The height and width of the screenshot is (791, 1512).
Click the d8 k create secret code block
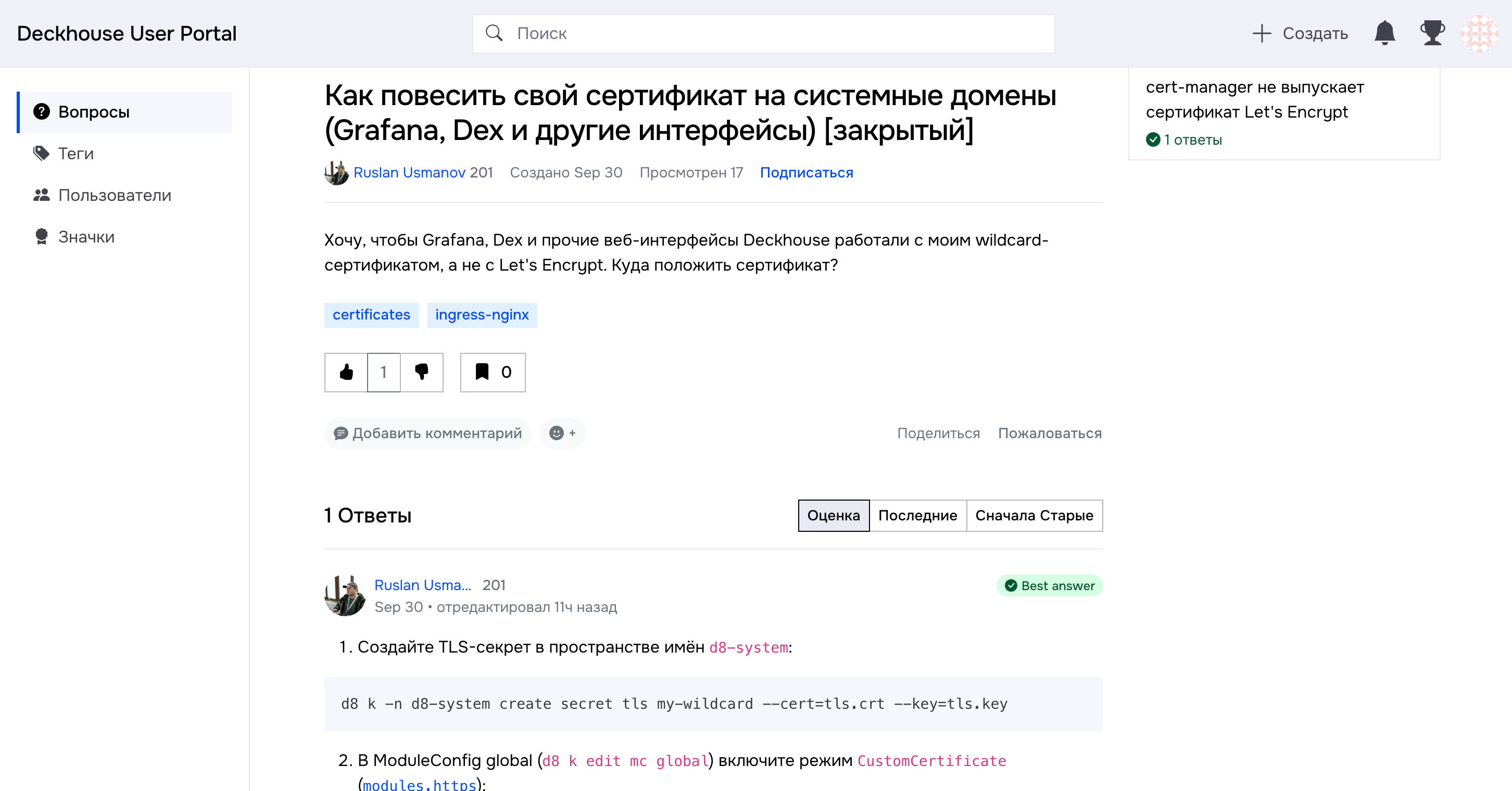point(713,704)
